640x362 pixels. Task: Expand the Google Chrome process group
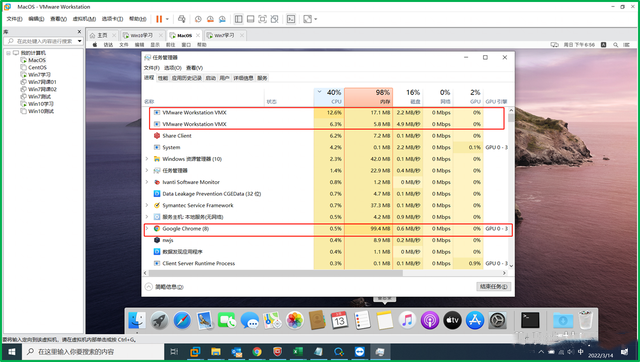(x=147, y=229)
